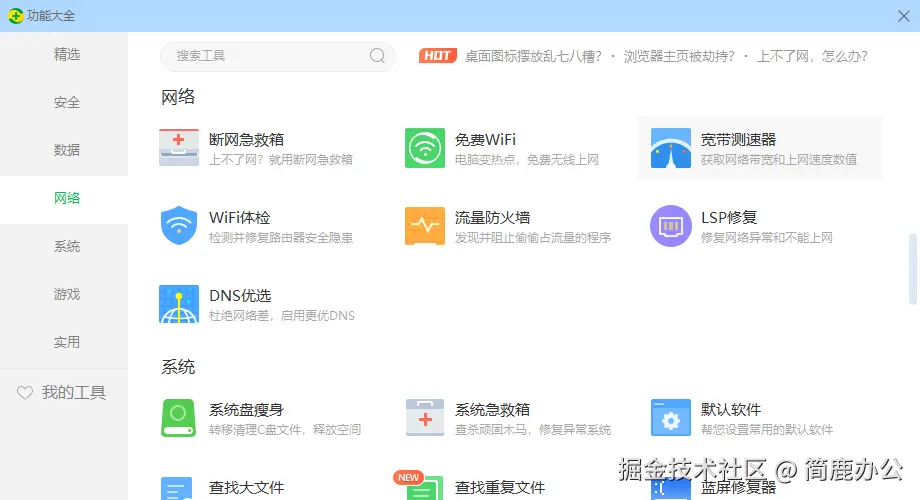Click the 免费WiFi title text
Viewport: 920px width, 500px height.
(485, 140)
